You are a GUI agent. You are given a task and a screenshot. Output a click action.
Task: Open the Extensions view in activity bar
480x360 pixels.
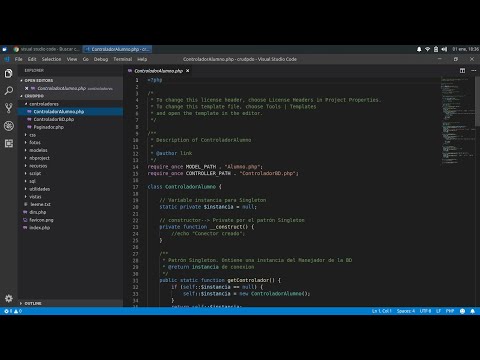(9, 143)
